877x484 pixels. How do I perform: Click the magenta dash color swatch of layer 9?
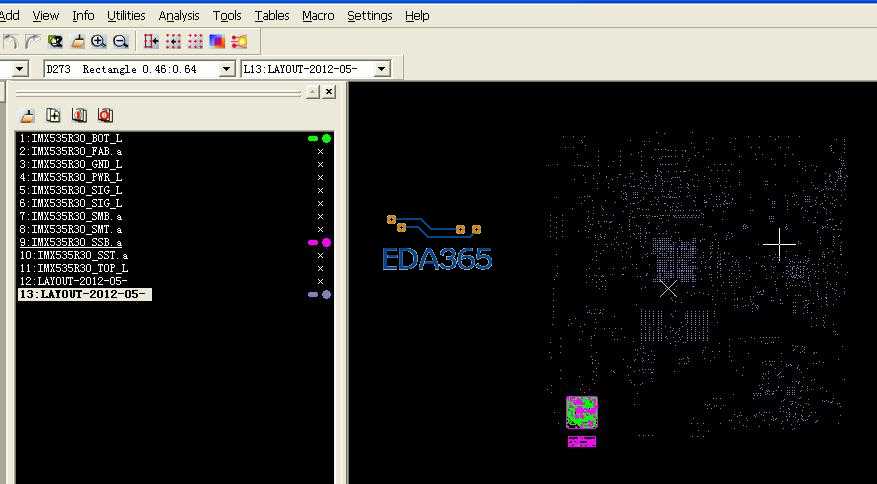point(313,243)
